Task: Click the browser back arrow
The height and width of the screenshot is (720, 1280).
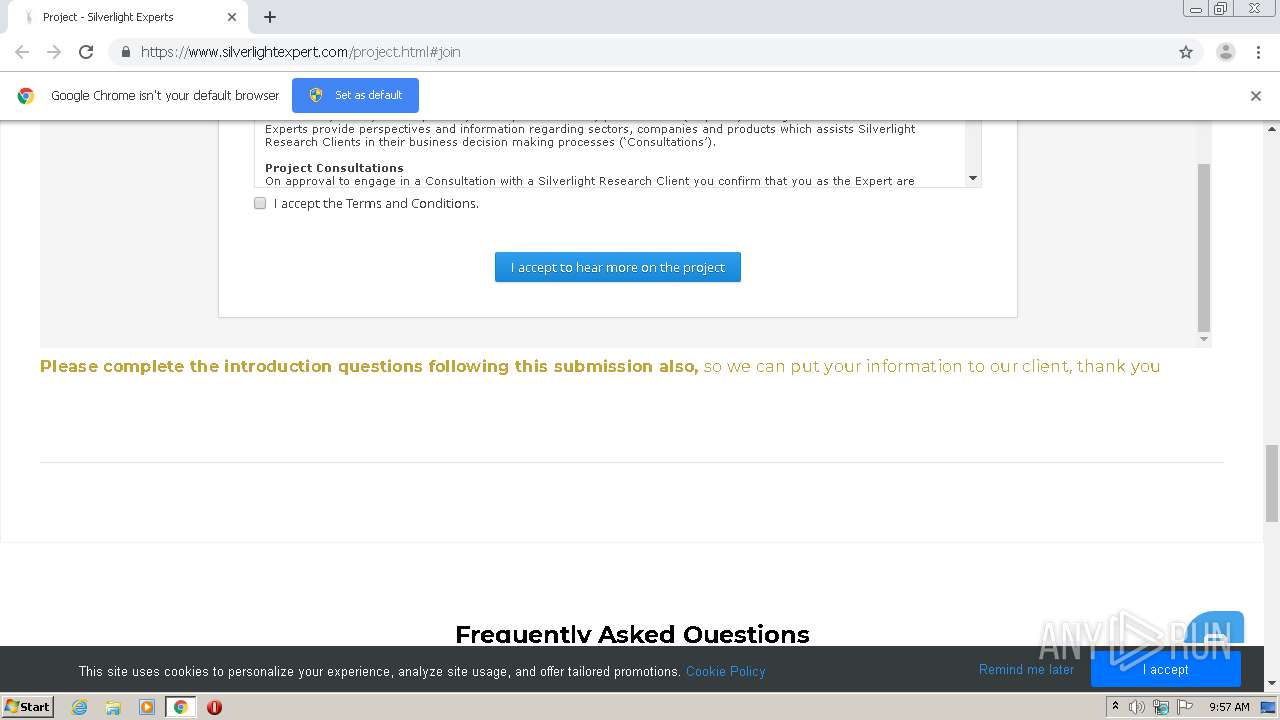Action: coord(22,52)
